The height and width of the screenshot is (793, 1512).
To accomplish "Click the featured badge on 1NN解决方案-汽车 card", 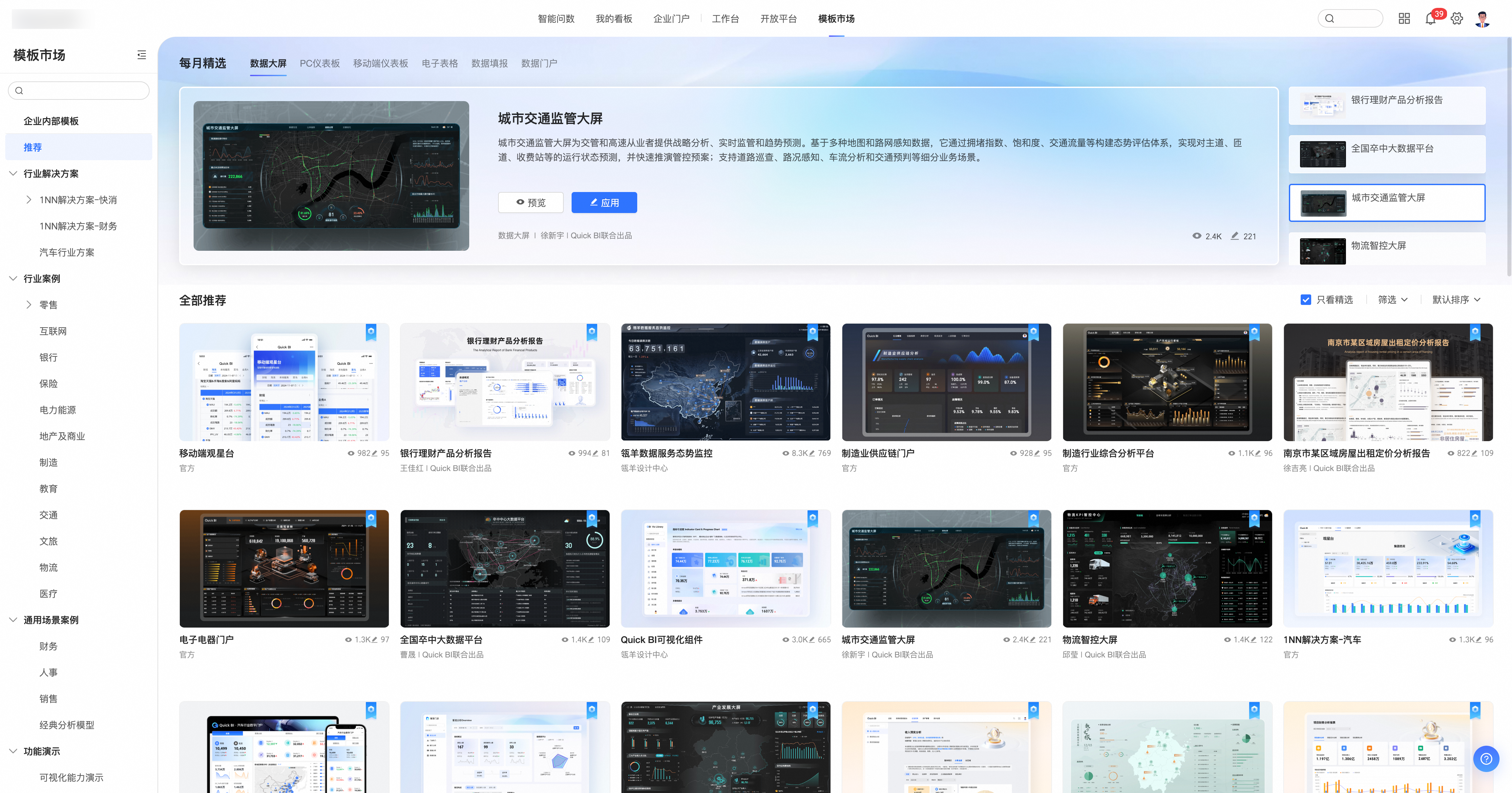I will click(1475, 519).
